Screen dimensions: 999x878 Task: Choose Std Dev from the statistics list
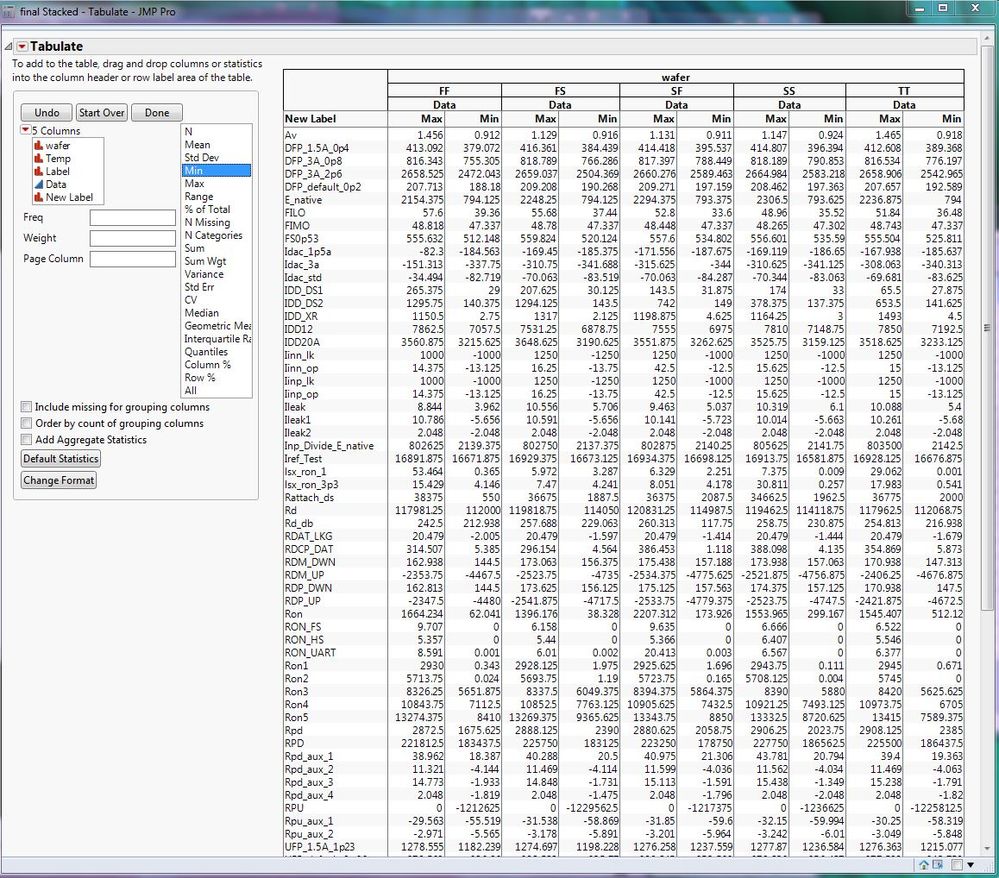[203, 157]
